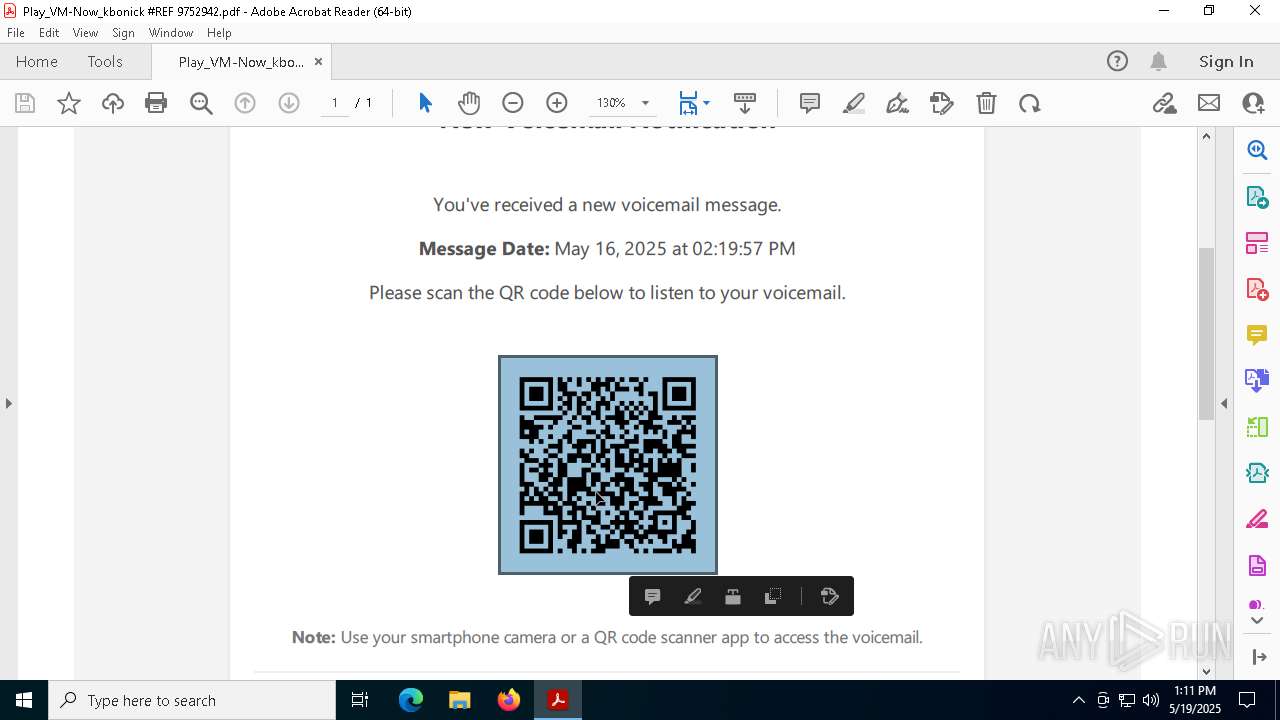This screenshot has height=720, width=1280.
Task: Click the expand tools pane icon at bottom
Action: click(x=1258, y=657)
